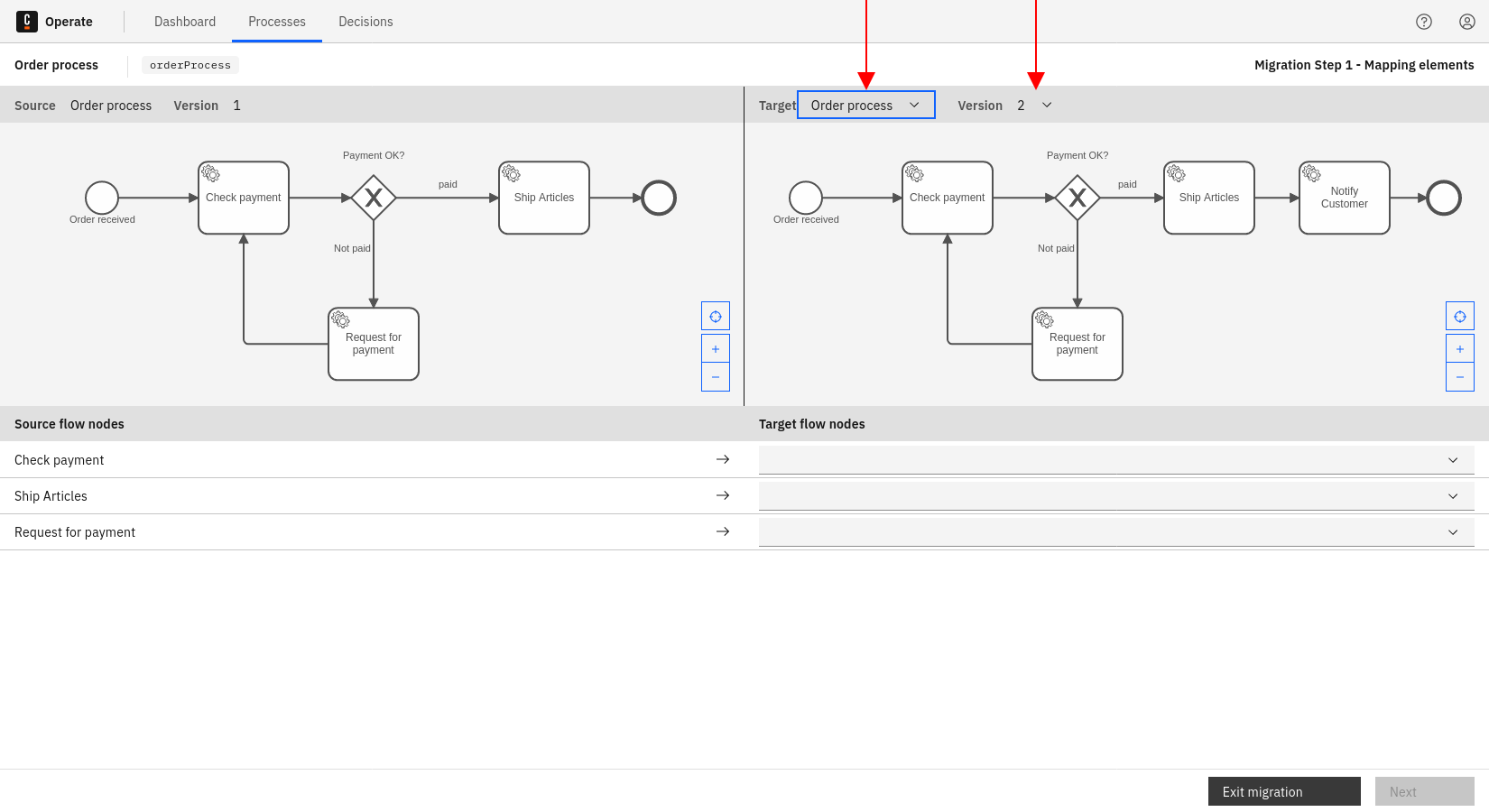Select the Notify Customer task in target diagram
This screenshot has height=812, width=1489.
[1344, 198]
